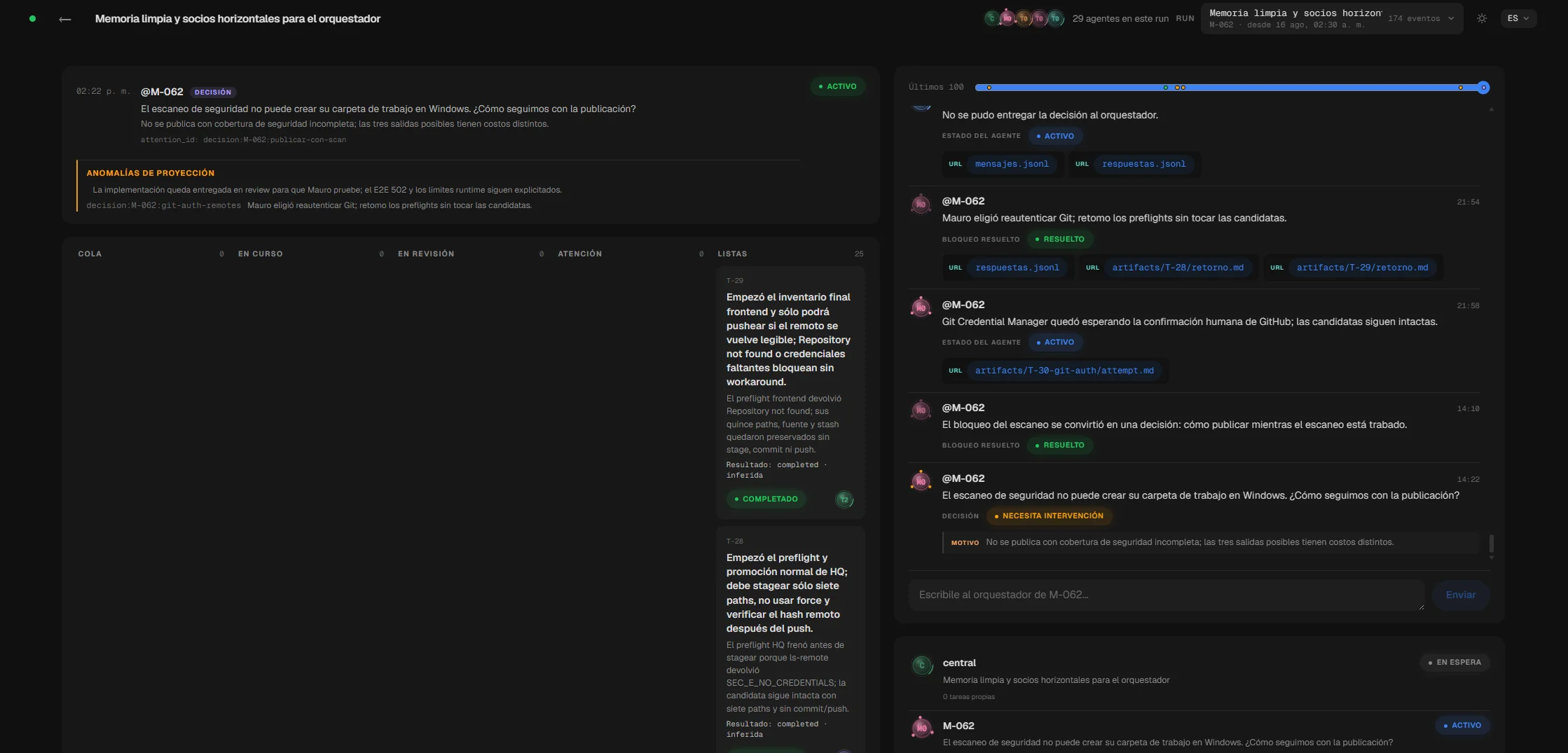Go back using the left arrow

point(65,19)
